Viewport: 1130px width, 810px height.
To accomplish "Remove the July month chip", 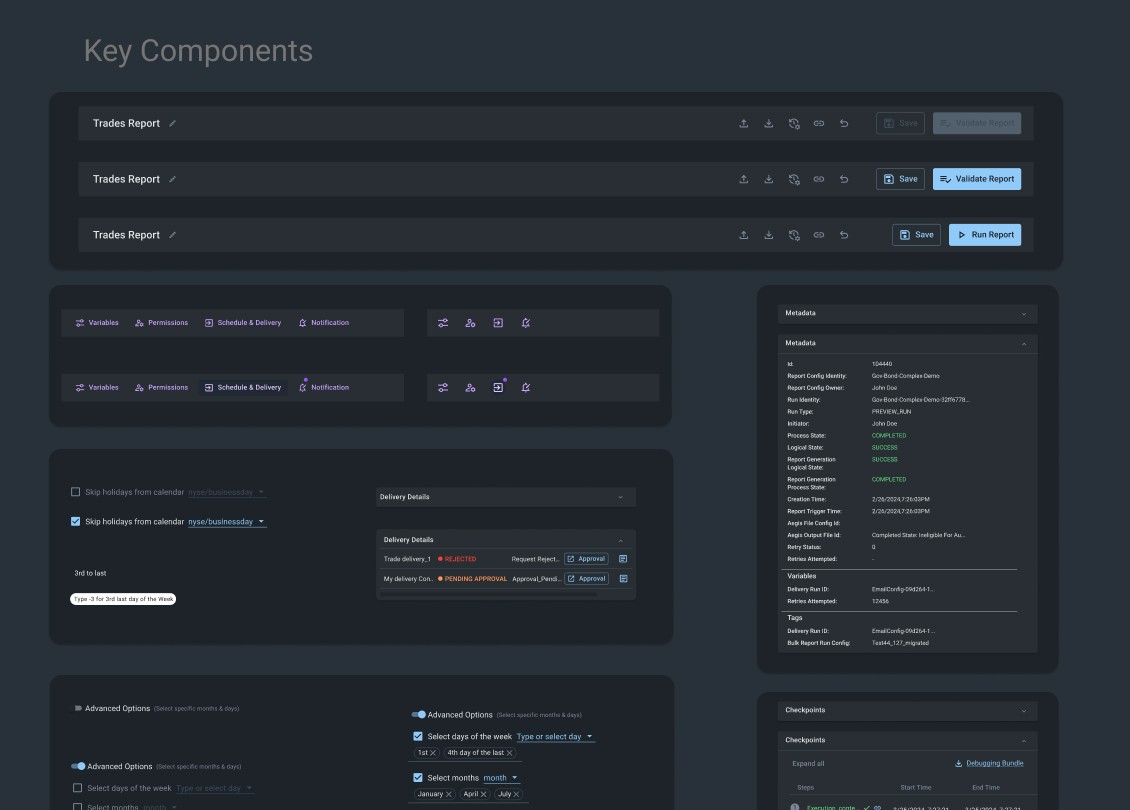I will [516, 794].
